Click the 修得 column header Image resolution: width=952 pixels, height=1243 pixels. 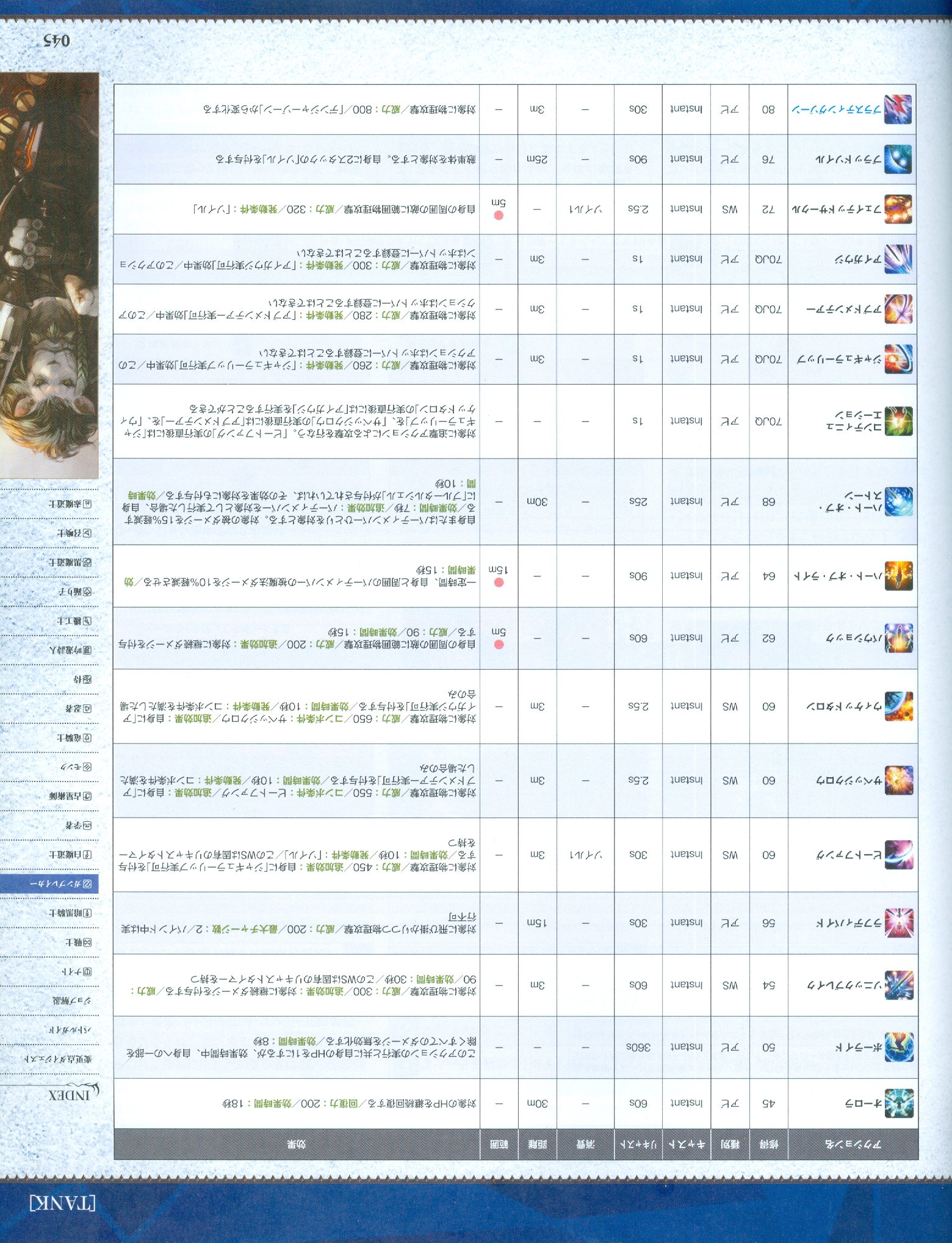coord(768,1144)
